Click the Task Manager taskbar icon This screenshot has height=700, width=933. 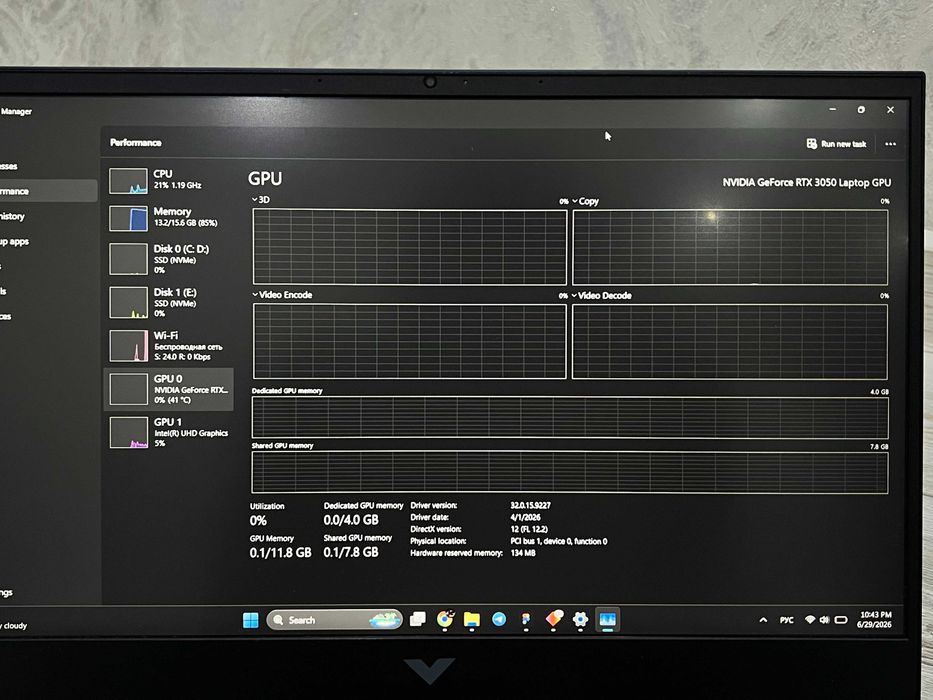pyautogui.click(x=608, y=620)
